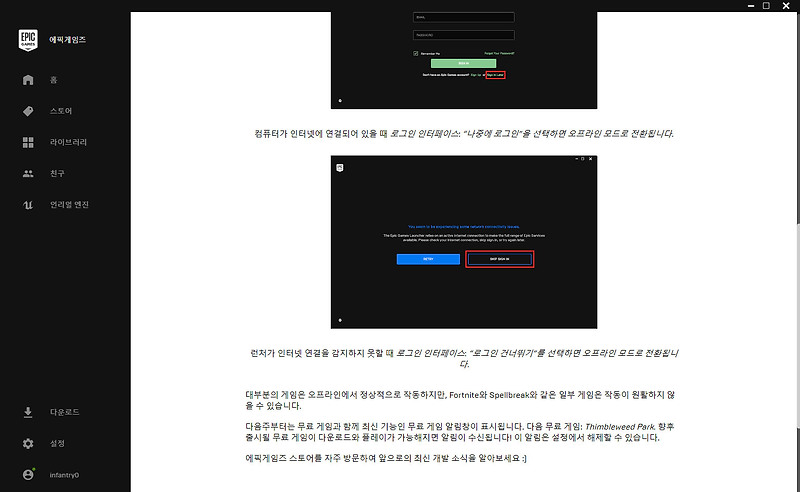This screenshot has width=800, height=492.
Task: Open the infantry0 account name
Action: point(64,475)
